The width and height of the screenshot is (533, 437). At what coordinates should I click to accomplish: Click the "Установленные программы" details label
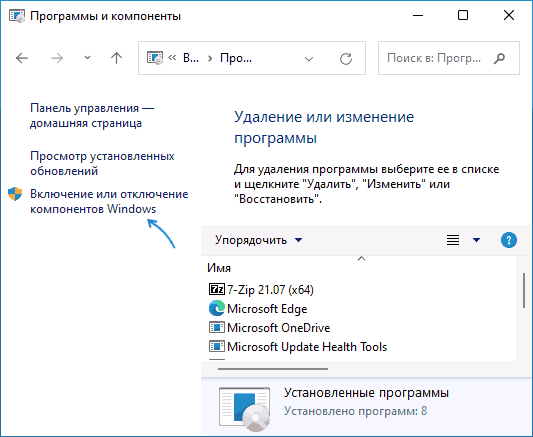coord(366,392)
